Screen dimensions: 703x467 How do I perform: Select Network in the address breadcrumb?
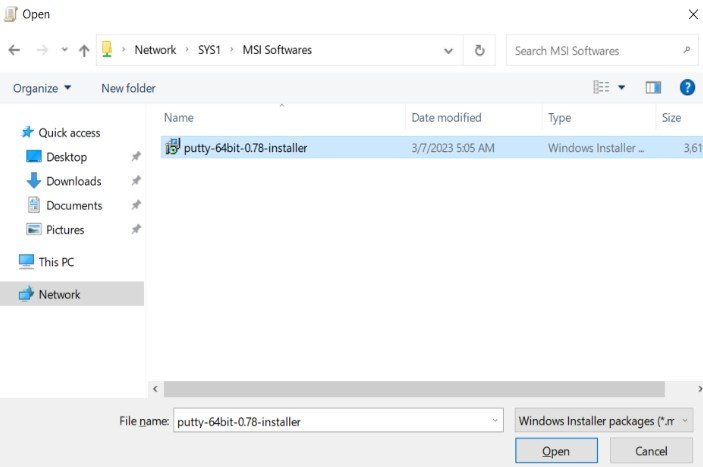click(155, 50)
